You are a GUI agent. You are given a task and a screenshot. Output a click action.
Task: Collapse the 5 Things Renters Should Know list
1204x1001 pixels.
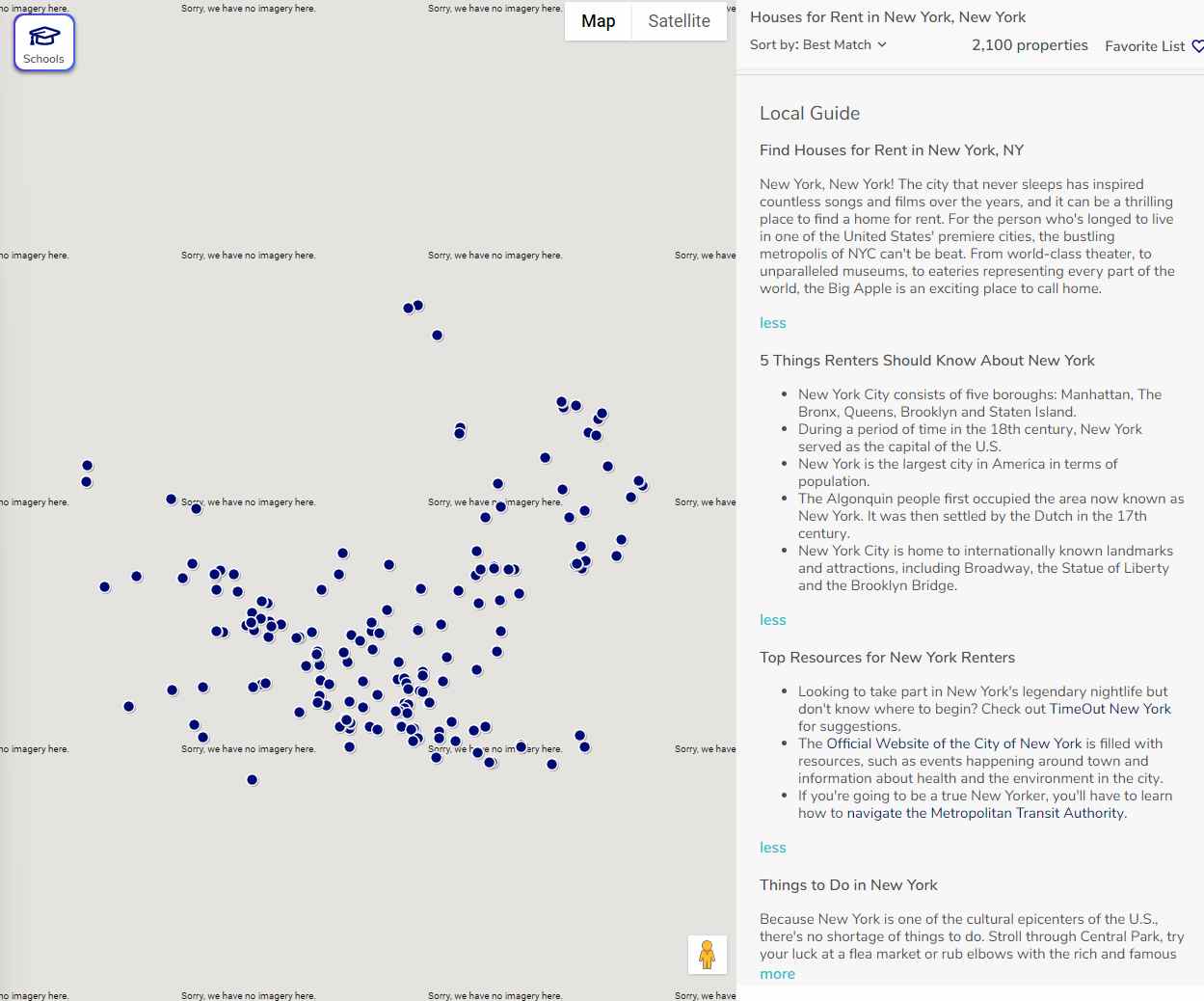(x=772, y=620)
